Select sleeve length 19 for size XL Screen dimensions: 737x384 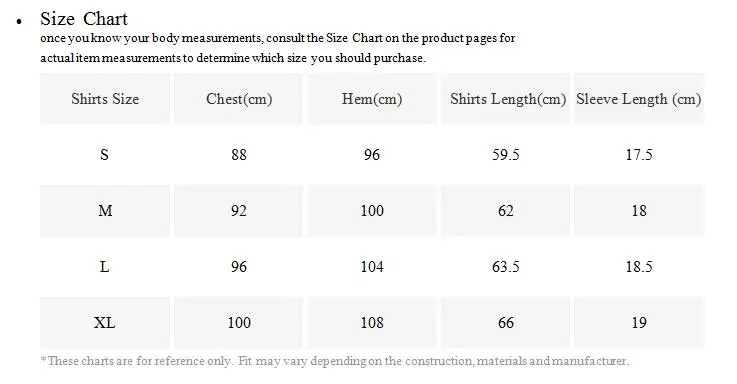tap(639, 322)
